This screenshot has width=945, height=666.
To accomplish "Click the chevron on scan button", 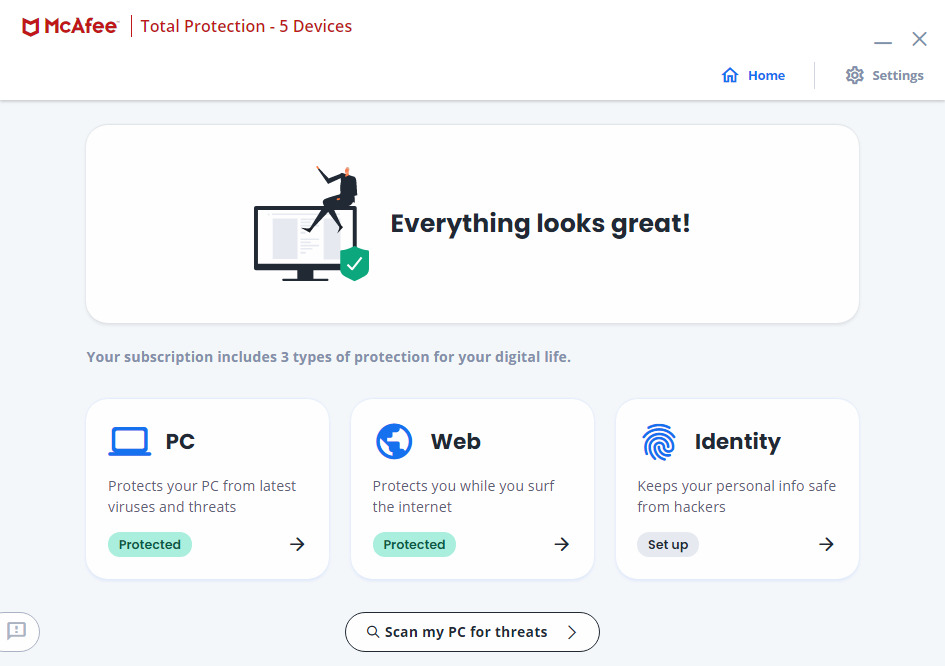I will 572,632.
